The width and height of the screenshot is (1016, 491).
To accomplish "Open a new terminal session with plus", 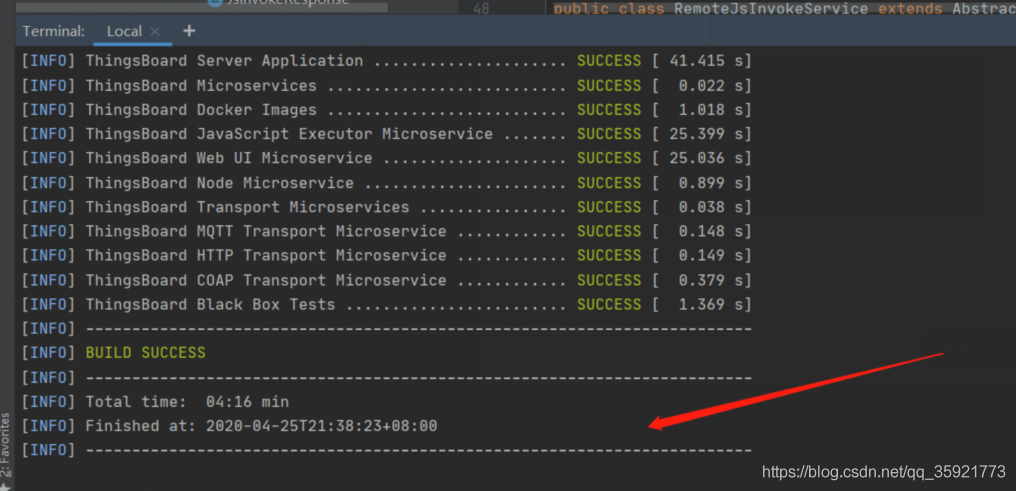I will click(189, 30).
